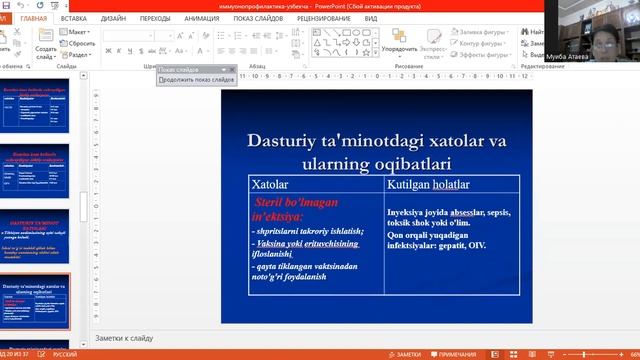Viewport: 640px width, 360px height.
Task: Toggle text shadow S formatting
Action: coord(141,51)
